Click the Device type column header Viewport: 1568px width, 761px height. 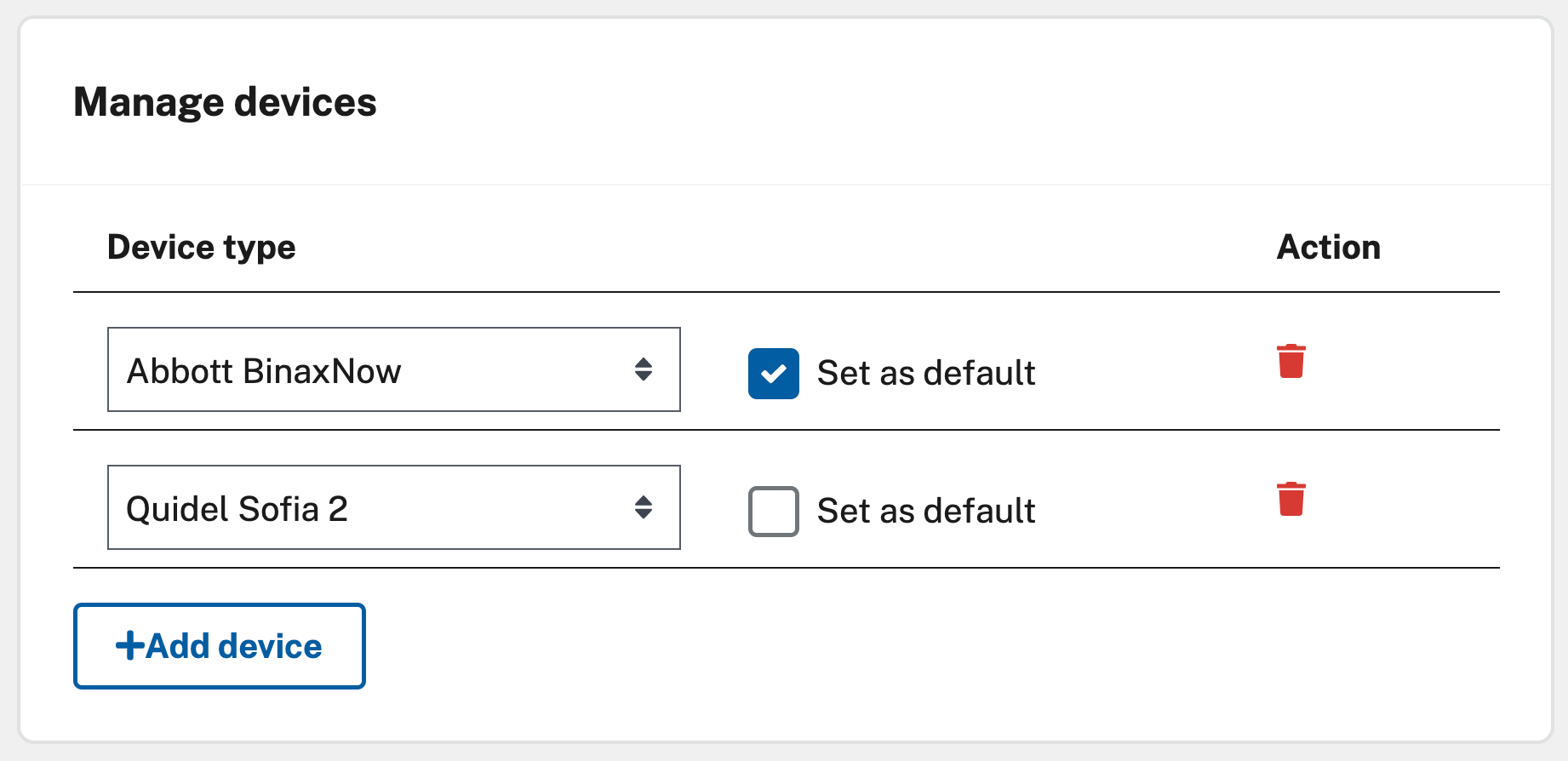pos(202,247)
